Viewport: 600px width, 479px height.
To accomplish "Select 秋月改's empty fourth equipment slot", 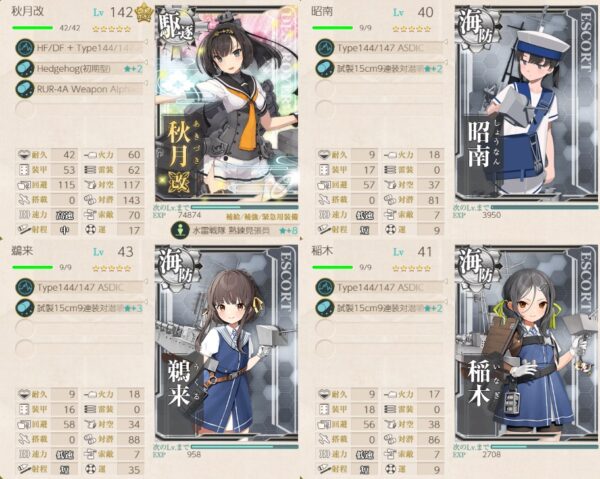I will coord(80,110).
